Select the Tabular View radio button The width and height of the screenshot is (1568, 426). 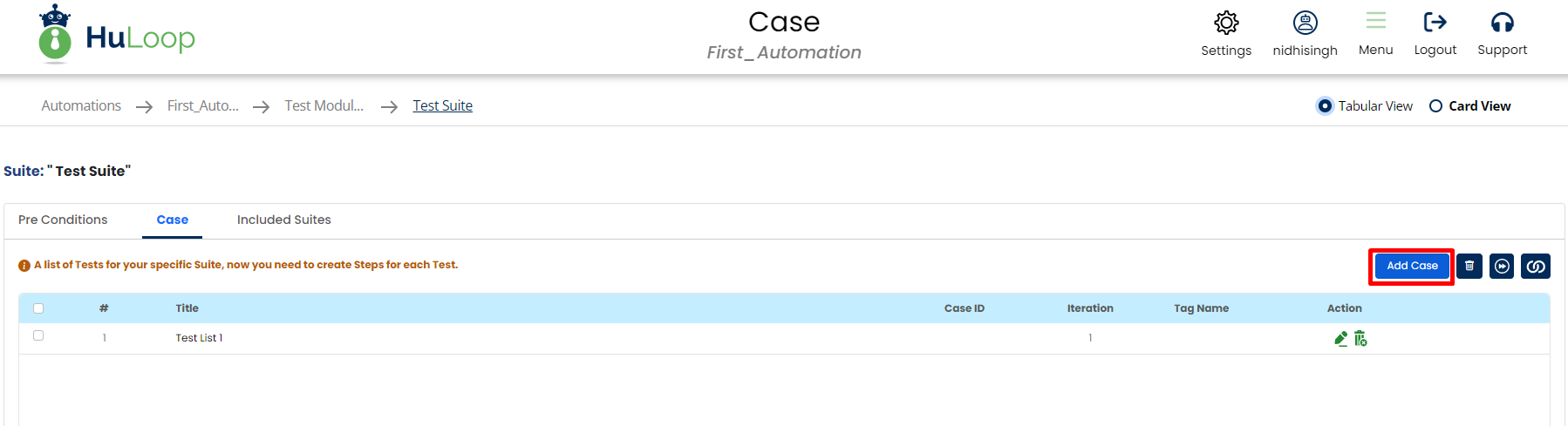[1325, 106]
